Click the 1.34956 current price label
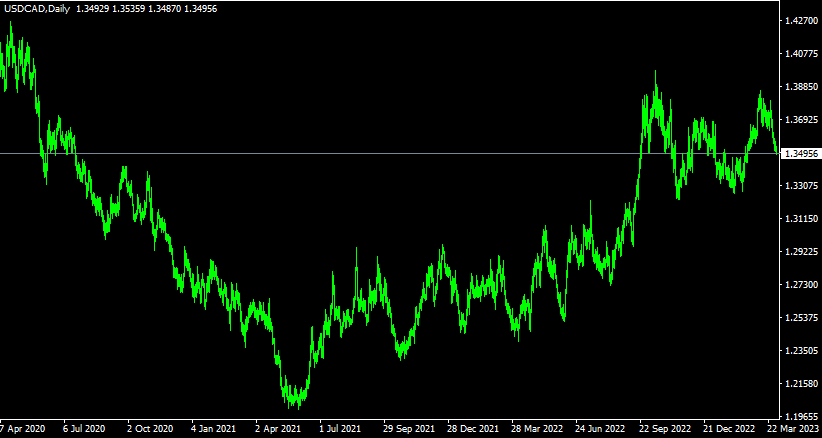The width and height of the screenshot is (822, 438). [x=800, y=154]
